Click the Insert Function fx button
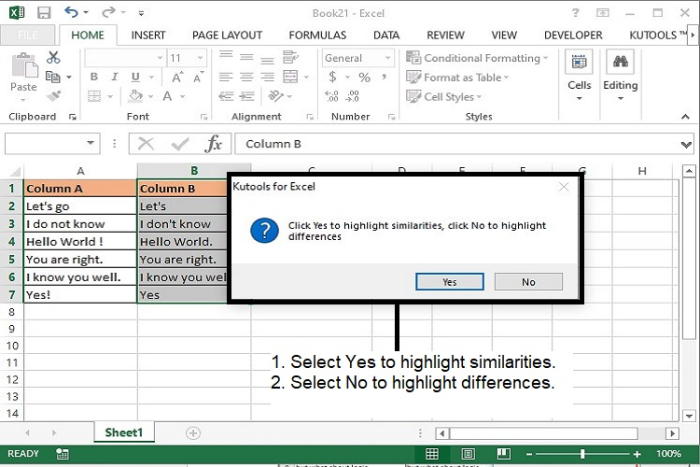Image resolution: width=700 pixels, height=467 pixels. 213,144
